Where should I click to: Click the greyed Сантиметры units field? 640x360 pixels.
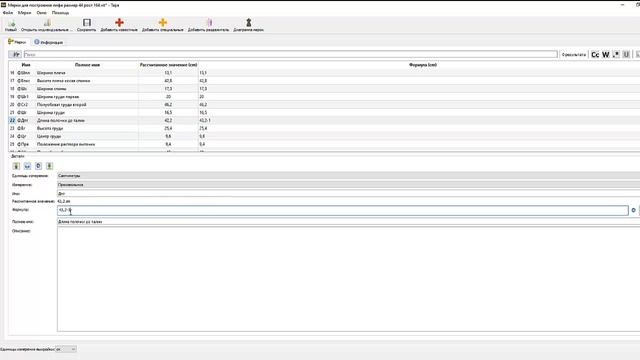tap(349, 176)
